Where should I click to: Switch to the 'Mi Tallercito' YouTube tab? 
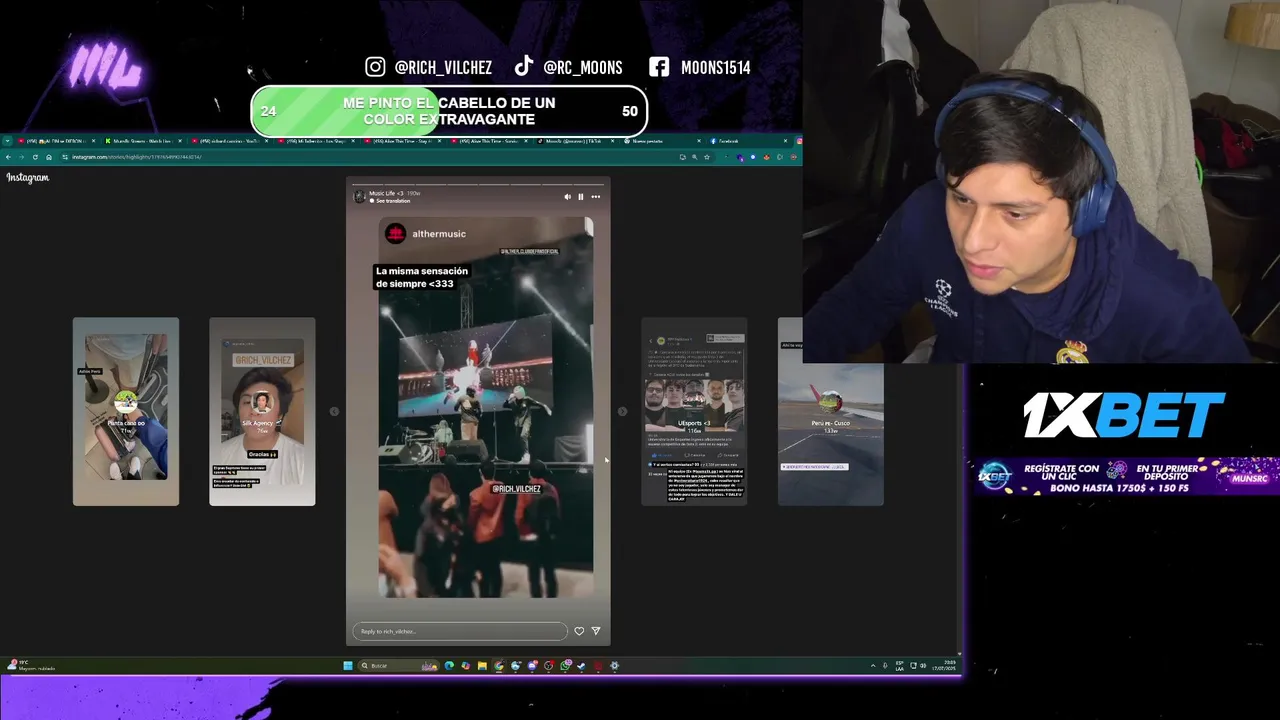coord(316,141)
